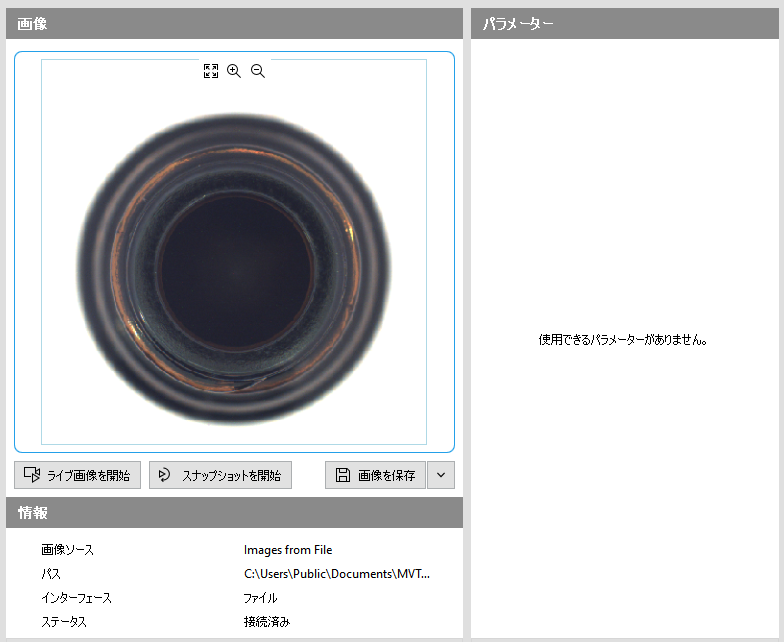Click the C:\Users\Public file path value
Viewport: 784px width, 642px height.
click(339, 574)
